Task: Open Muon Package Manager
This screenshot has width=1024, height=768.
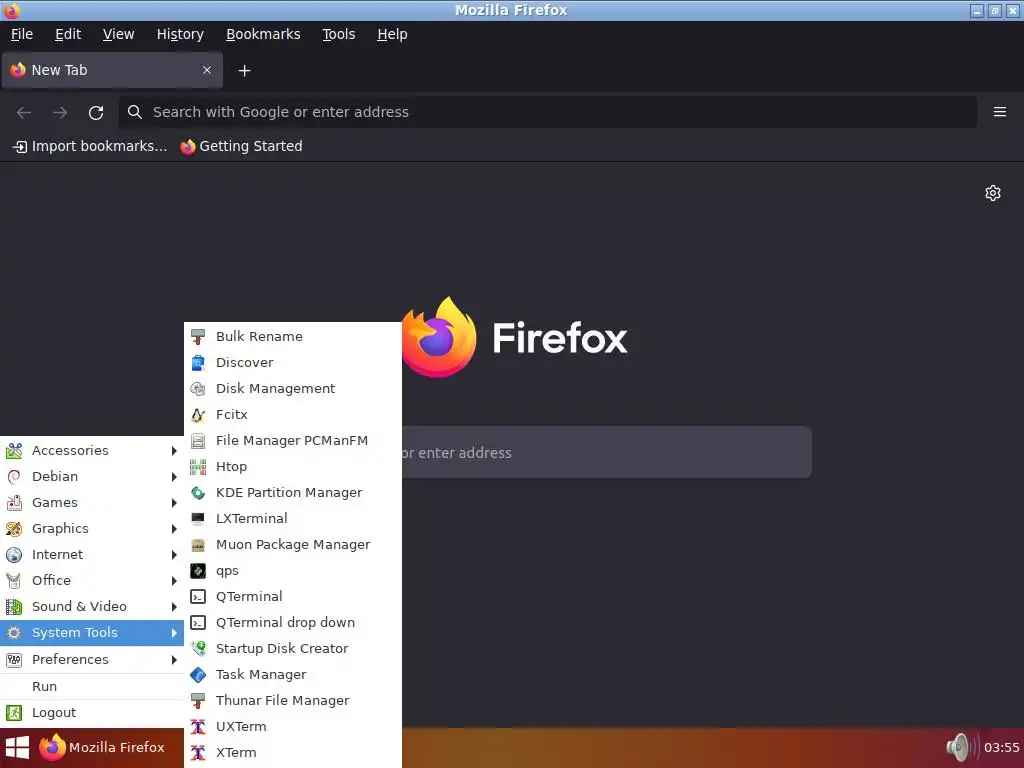Action: coord(293,545)
